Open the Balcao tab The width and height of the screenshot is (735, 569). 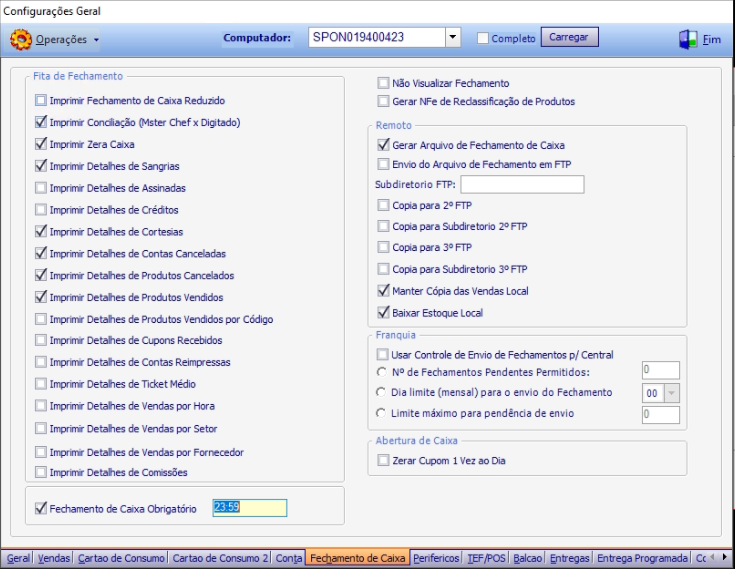pos(527,558)
